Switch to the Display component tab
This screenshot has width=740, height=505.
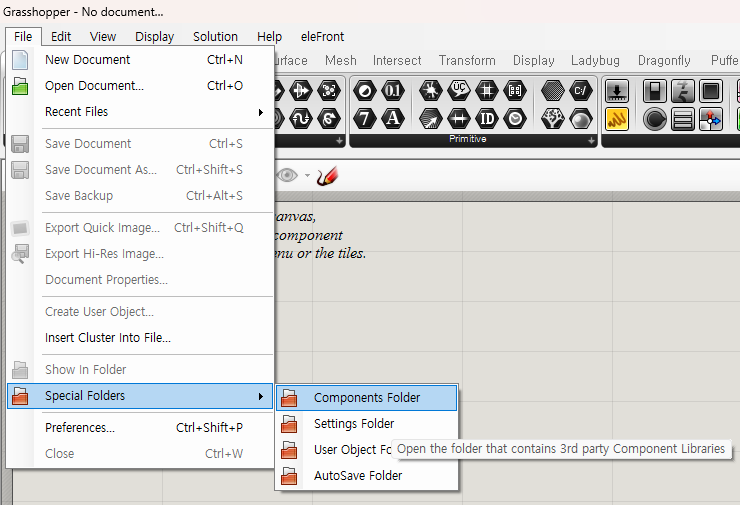[x=534, y=60]
